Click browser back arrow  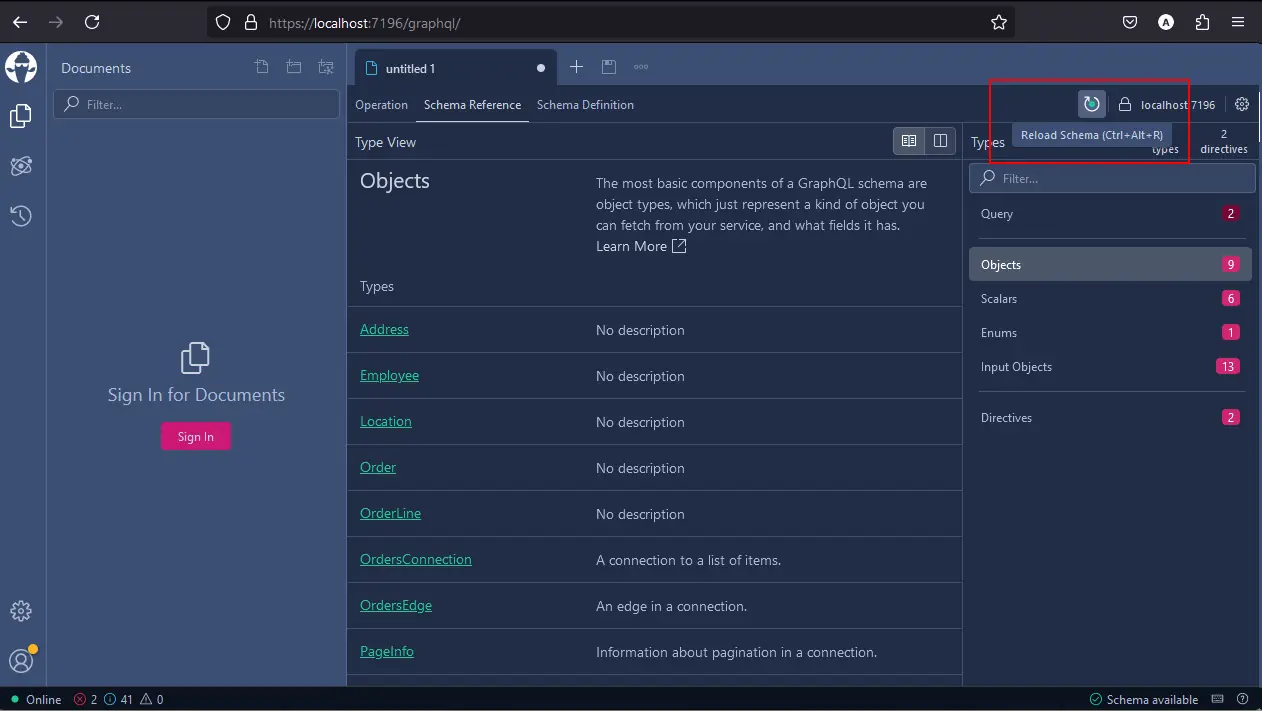tap(20, 22)
